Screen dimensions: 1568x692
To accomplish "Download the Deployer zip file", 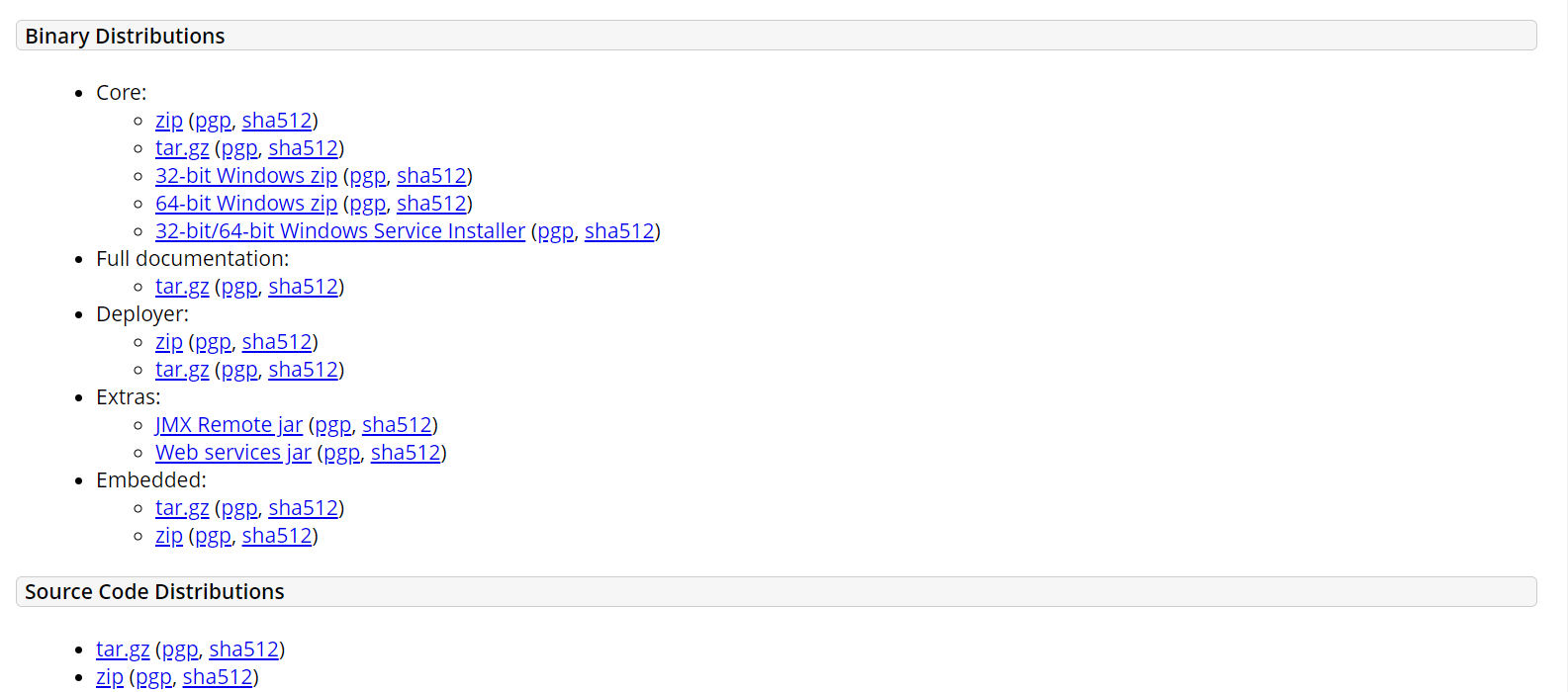I will pos(169,342).
